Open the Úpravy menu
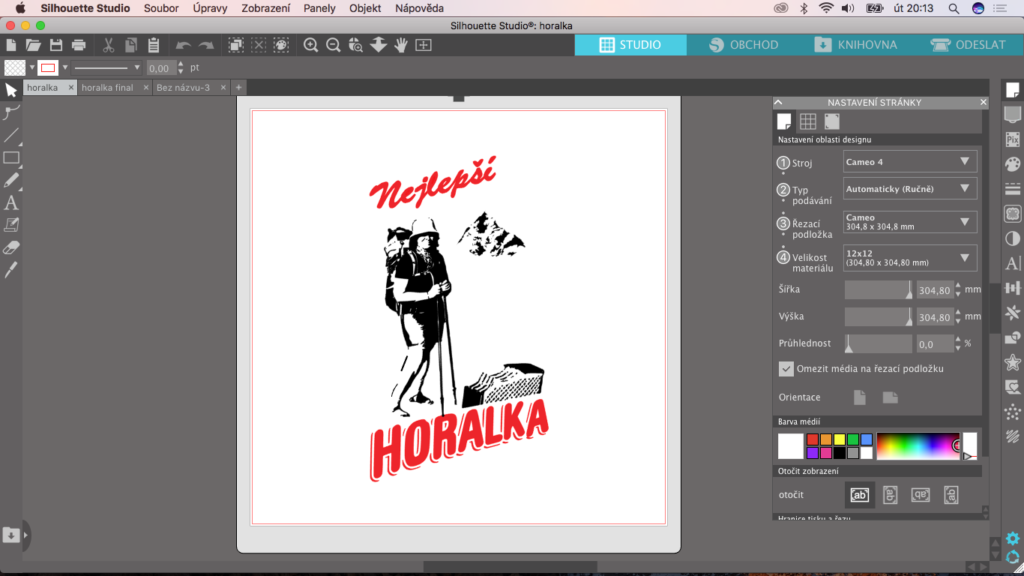 coord(210,8)
